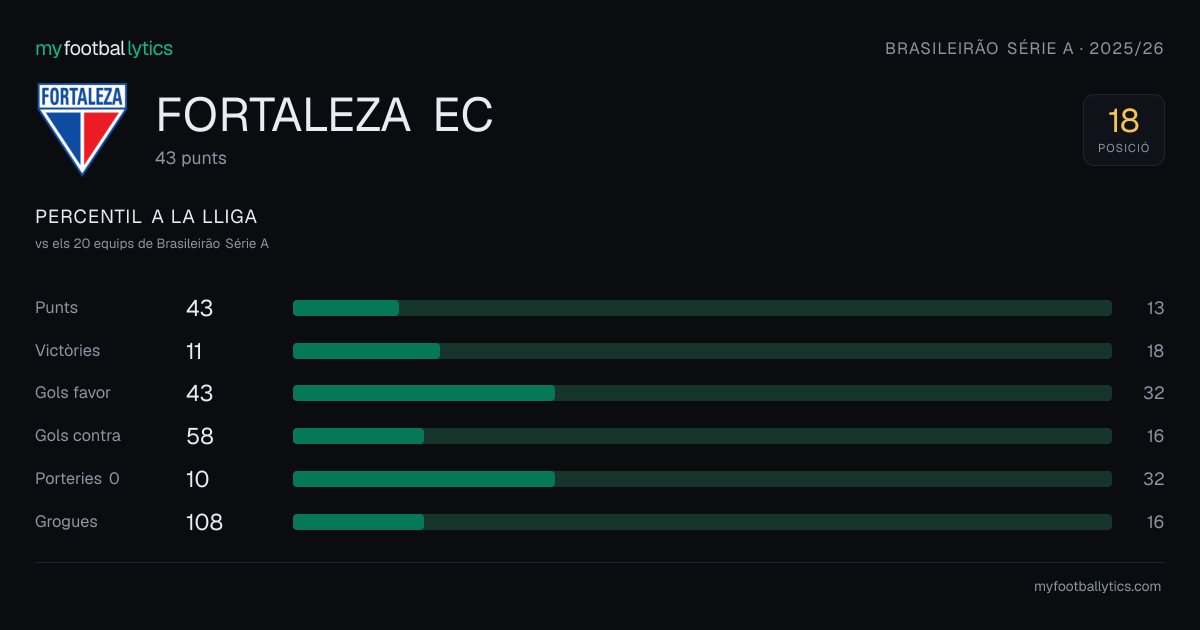Click the Gols contra label

coord(78,436)
